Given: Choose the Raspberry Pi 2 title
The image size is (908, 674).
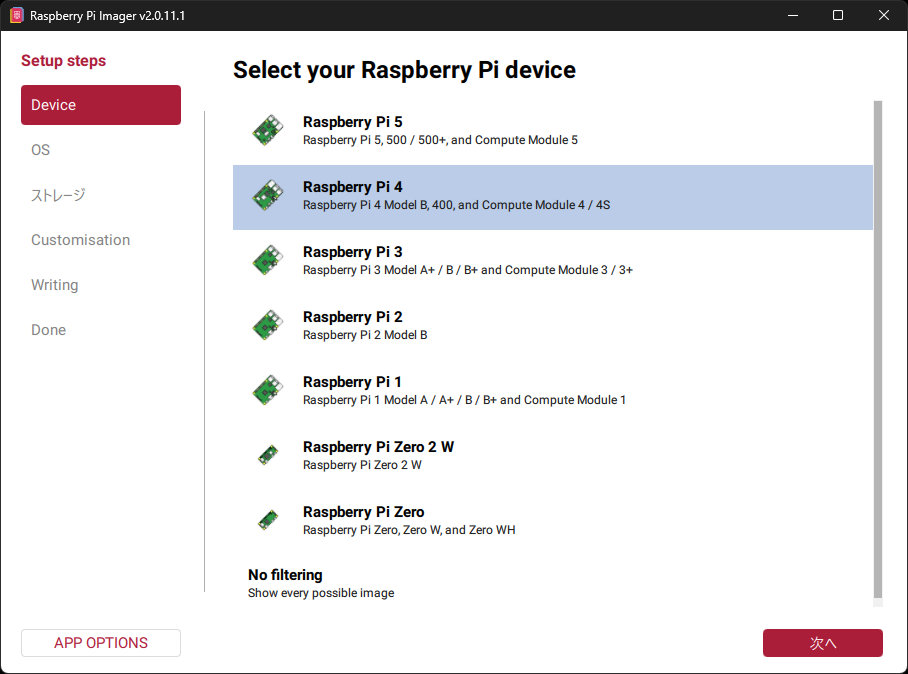Looking at the screenshot, I should click(x=353, y=317).
